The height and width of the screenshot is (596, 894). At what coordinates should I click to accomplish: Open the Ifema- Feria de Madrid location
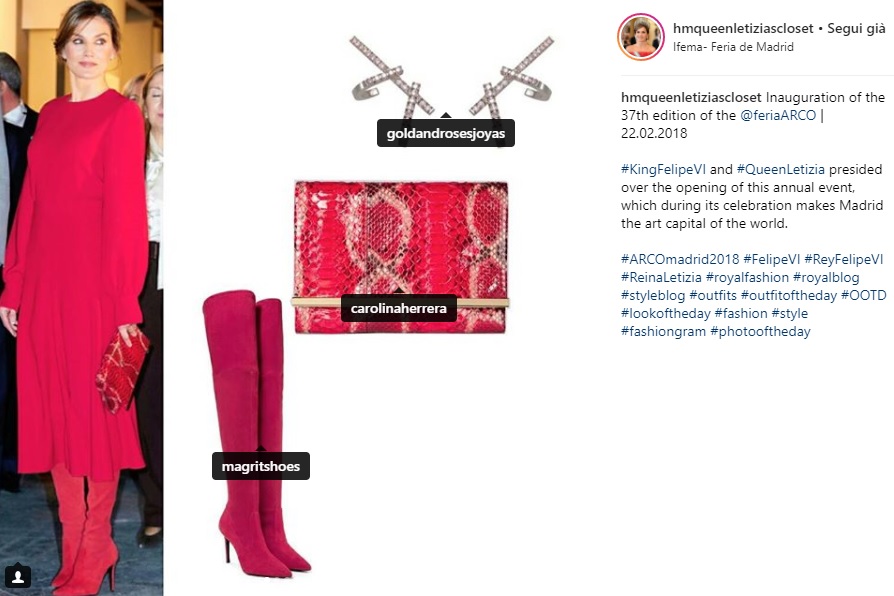pos(733,47)
